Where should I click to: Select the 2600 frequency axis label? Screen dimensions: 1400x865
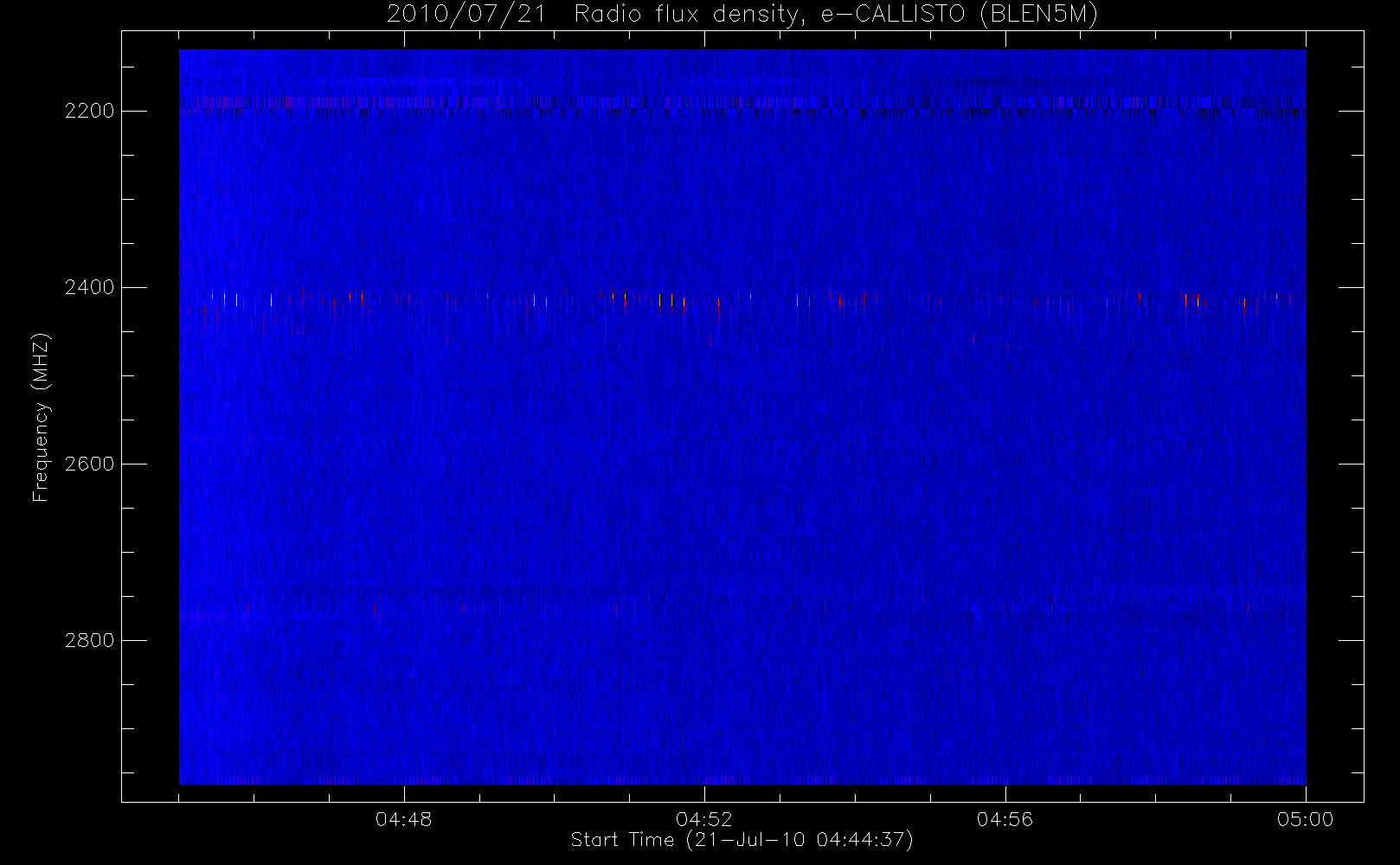[89, 464]
